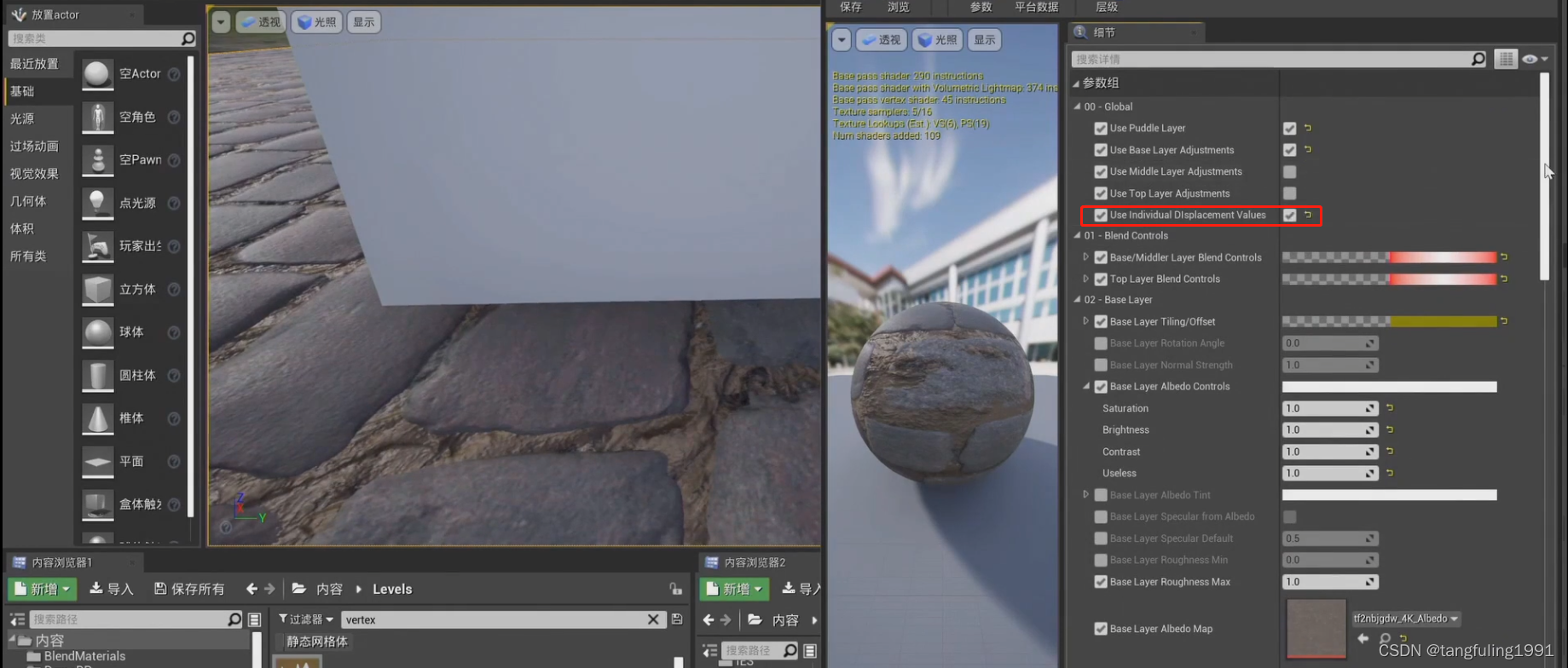Screen dimensions: 1568x668
Task: Collapse the 02 - Base Layer group
Action: 1077,299
